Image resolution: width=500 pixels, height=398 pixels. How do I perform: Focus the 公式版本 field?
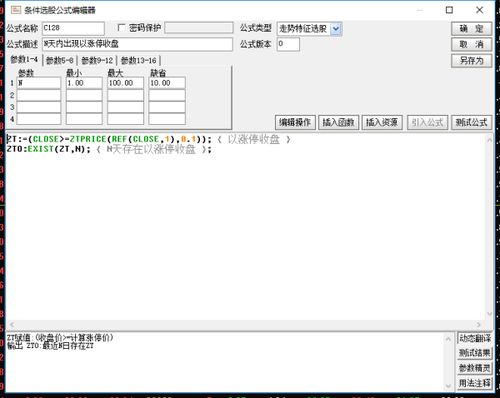[x=288, y=44]
